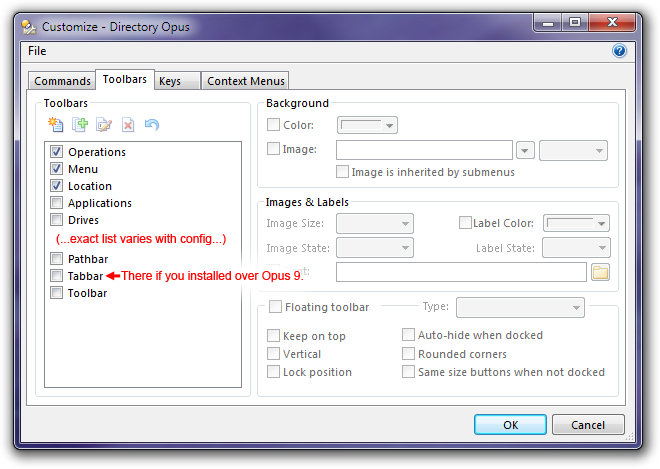The width and height of the screenshot is (660, 469).
Task: Open the Image Size dropdown
Action: (375, 223)
